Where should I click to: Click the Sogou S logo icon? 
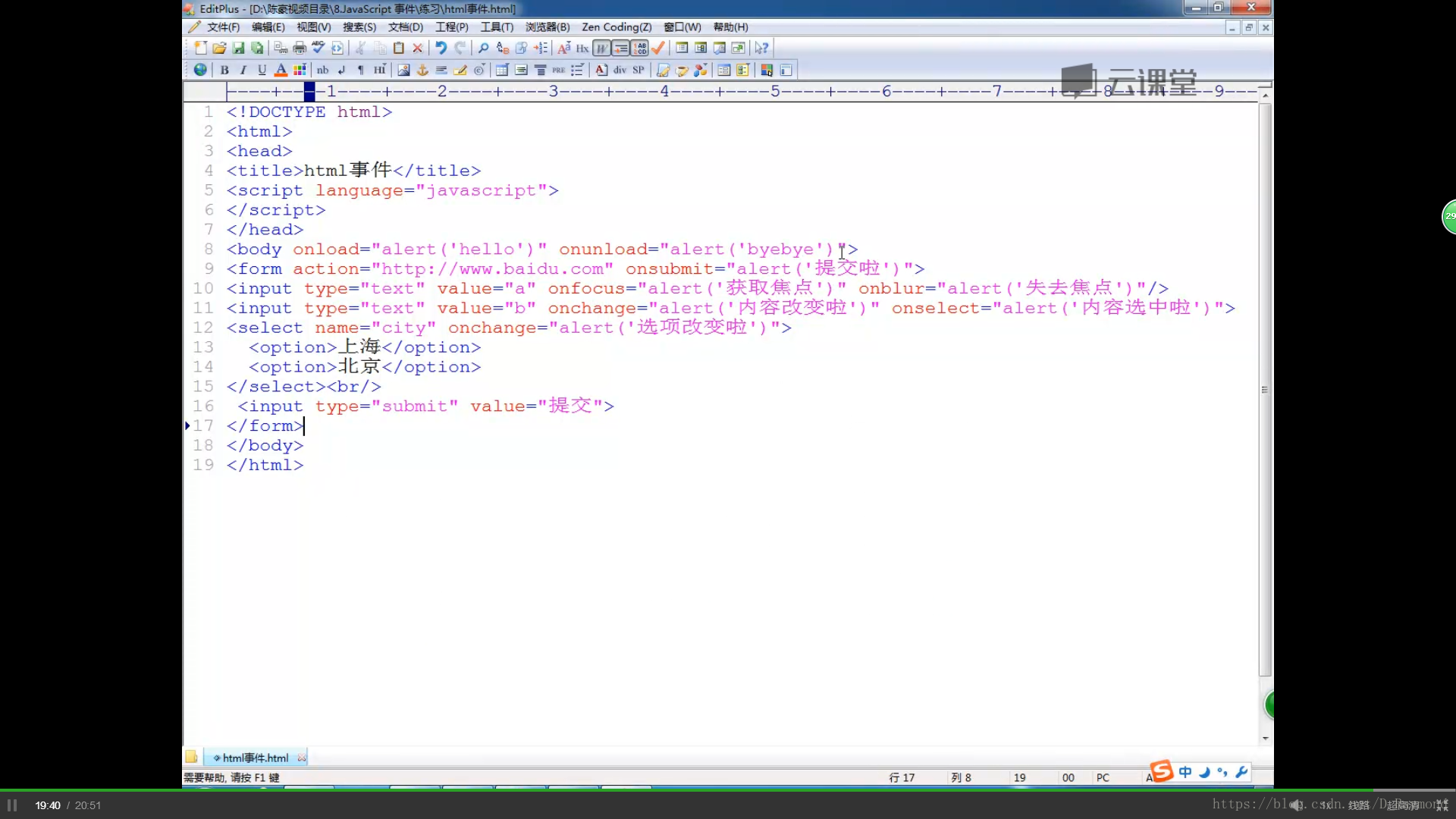[1161, 771]
